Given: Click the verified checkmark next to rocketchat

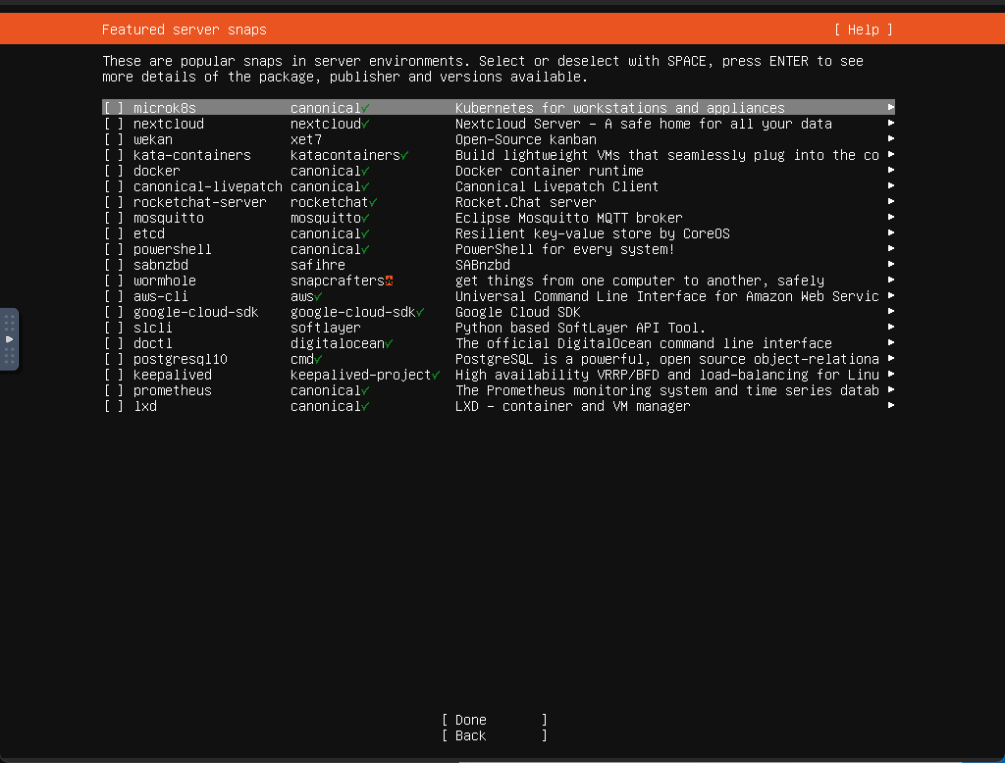Looking at the screenshot, I should 373,202.
